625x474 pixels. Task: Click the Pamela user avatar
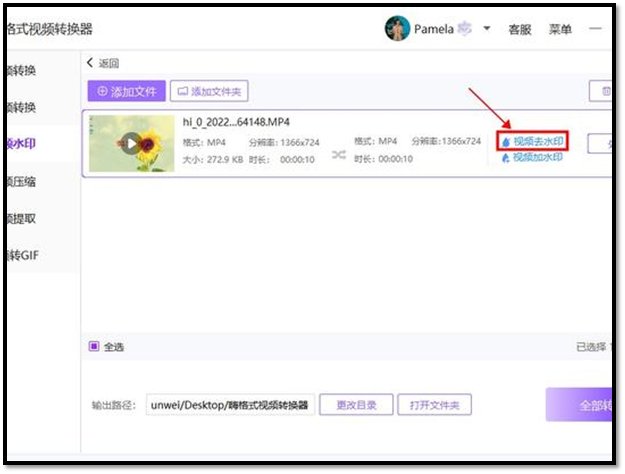[x=397, y=28]
